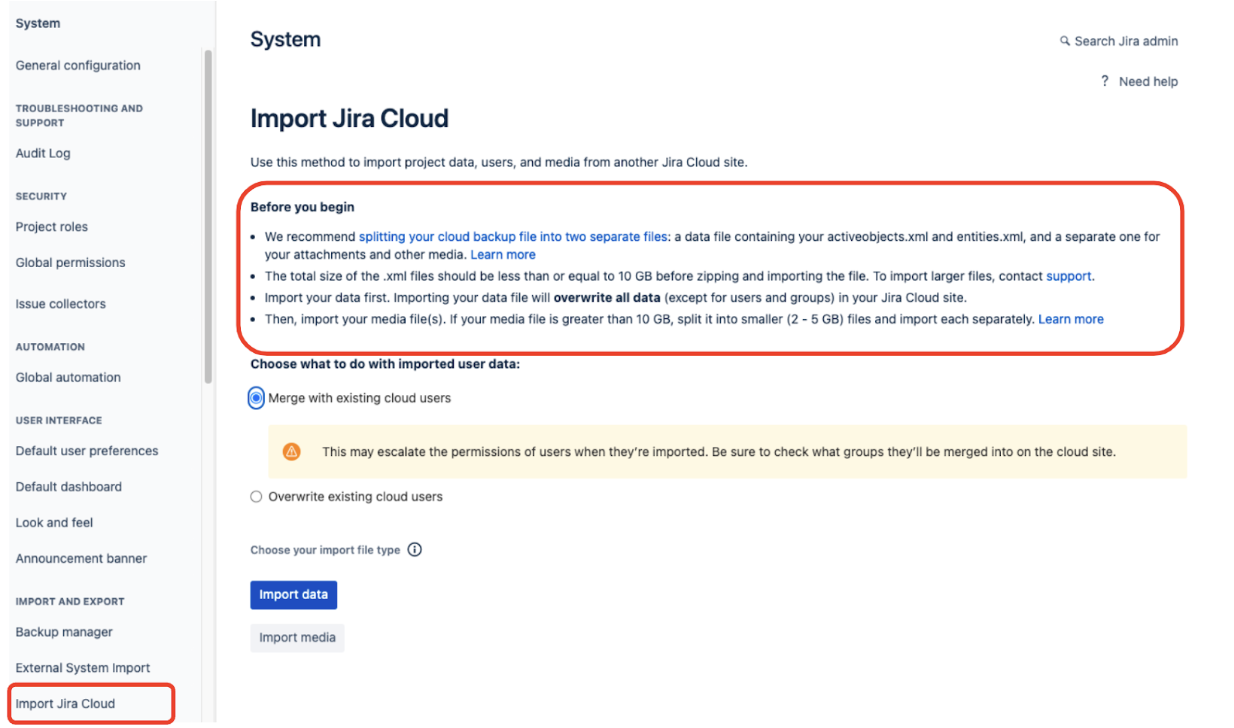Open General configuration in sidebar
The image size is (1234, 728).
tap(78, 66)
